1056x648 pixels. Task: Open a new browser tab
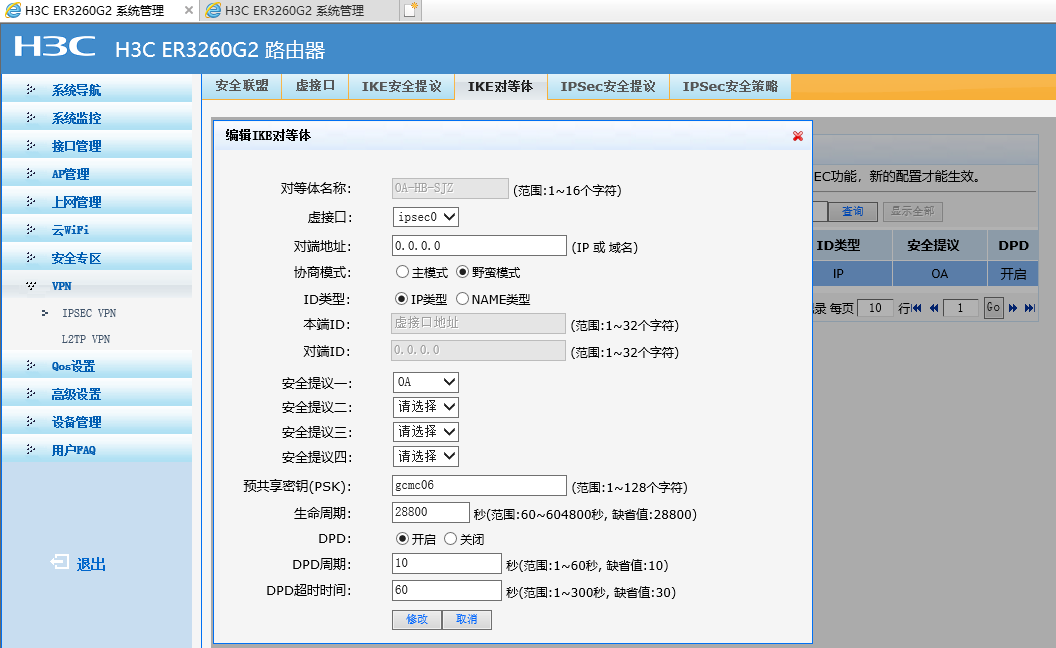click(411, 10)
